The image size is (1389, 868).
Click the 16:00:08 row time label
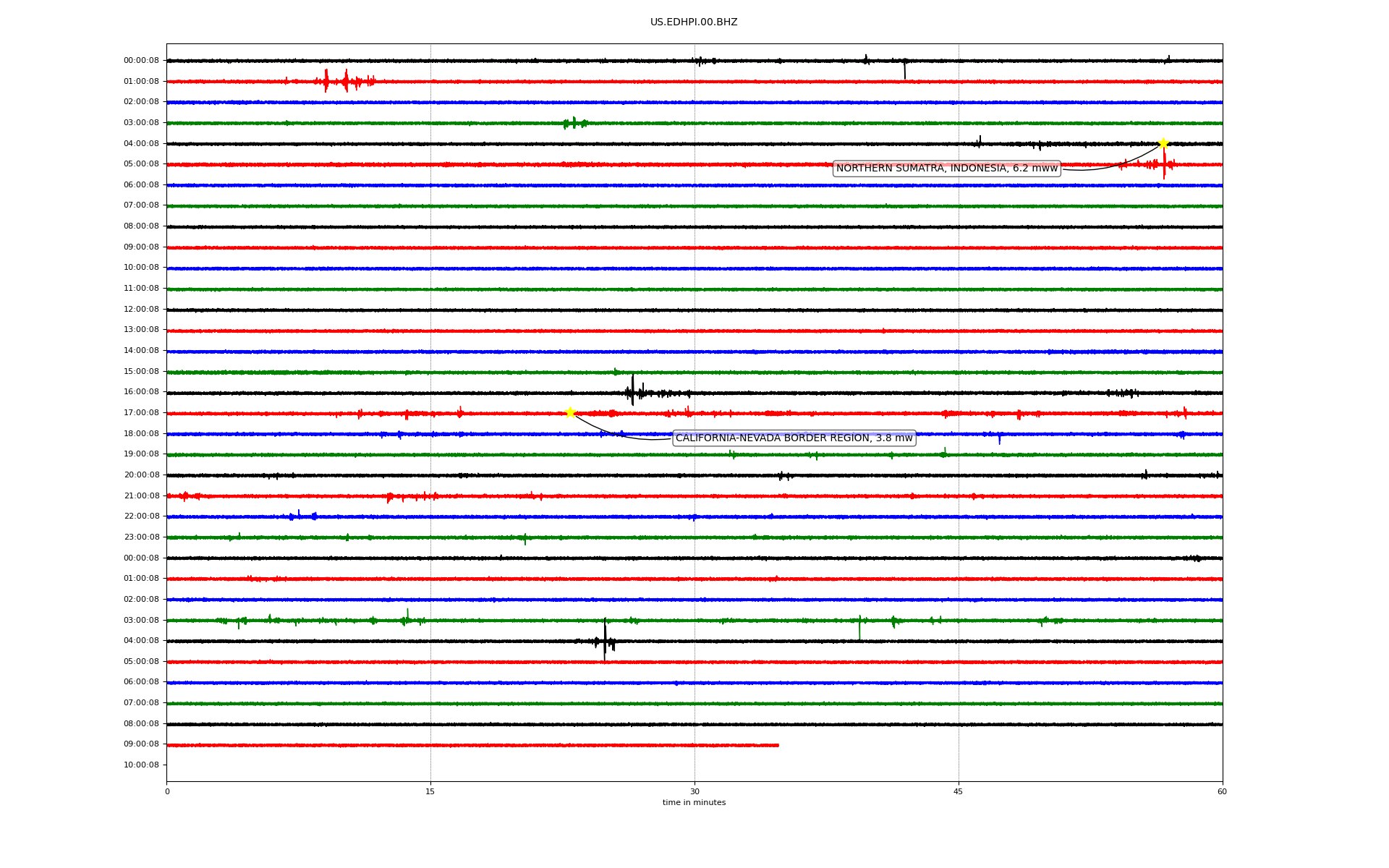tap(141, 392)
